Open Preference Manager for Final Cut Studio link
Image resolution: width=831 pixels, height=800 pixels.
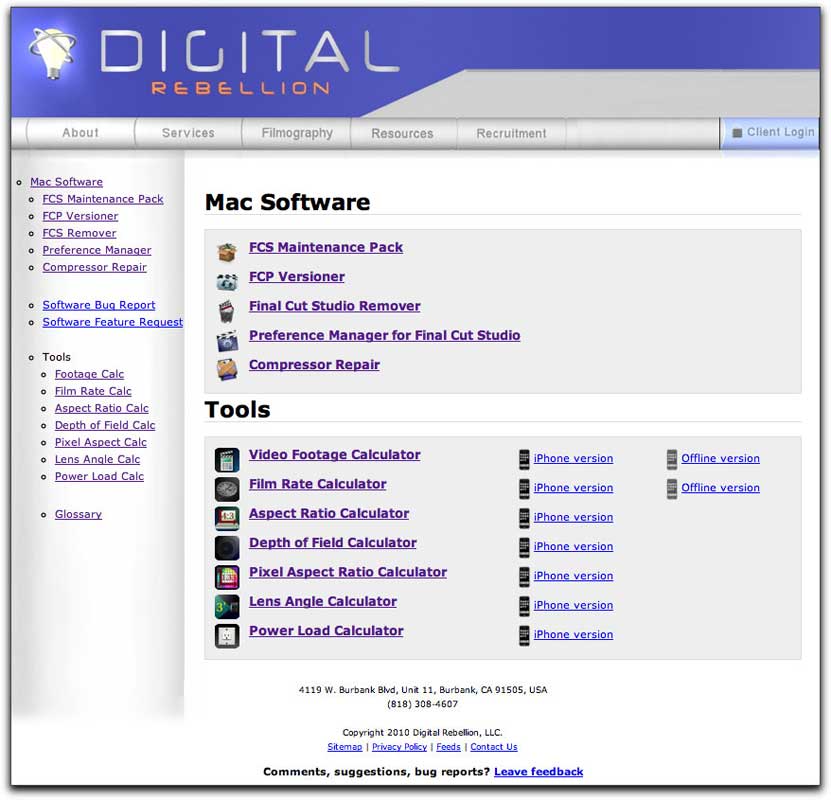click(384, 335)
